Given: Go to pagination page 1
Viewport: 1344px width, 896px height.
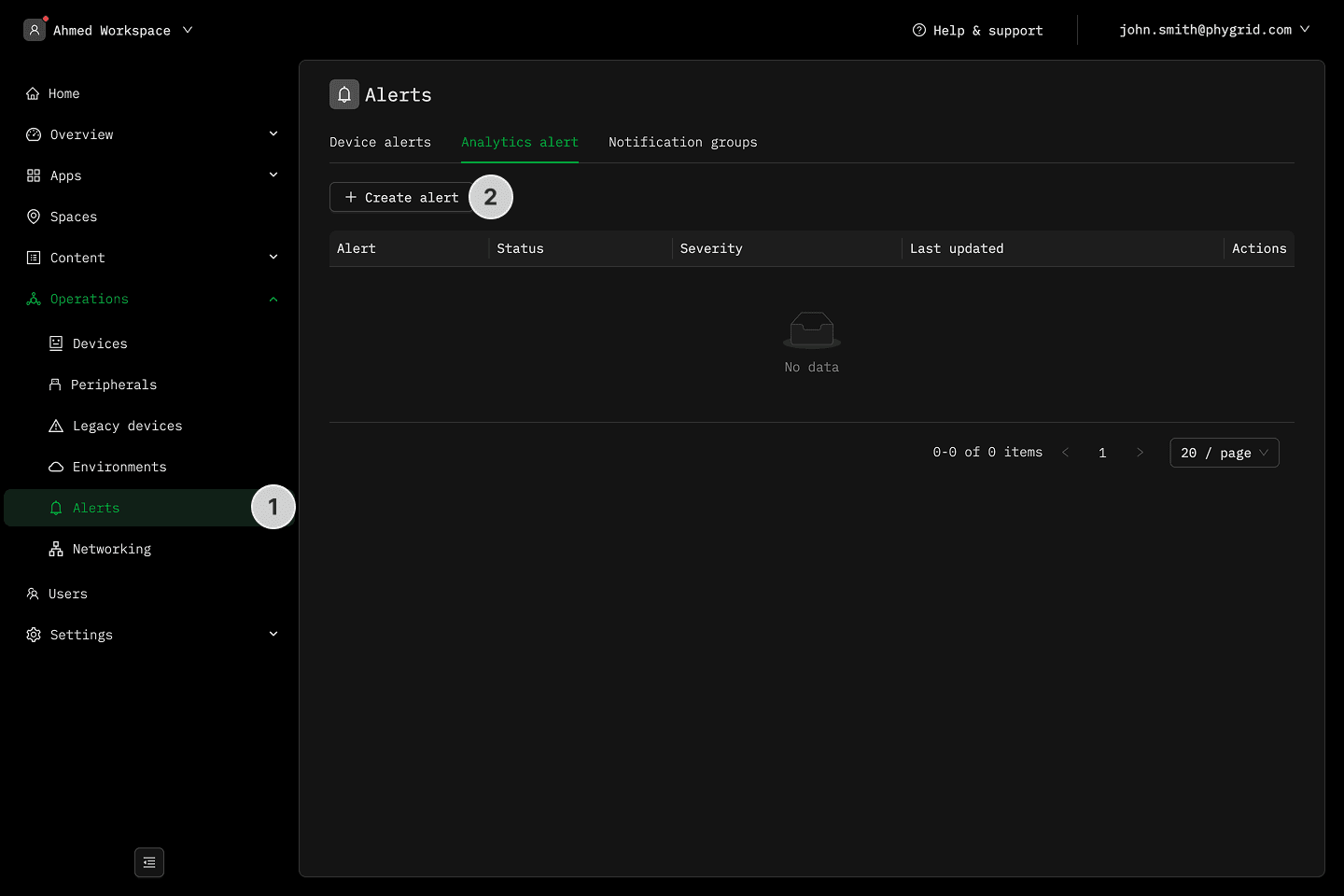Looking at the screenshot, I should [x=1102, y=453].
